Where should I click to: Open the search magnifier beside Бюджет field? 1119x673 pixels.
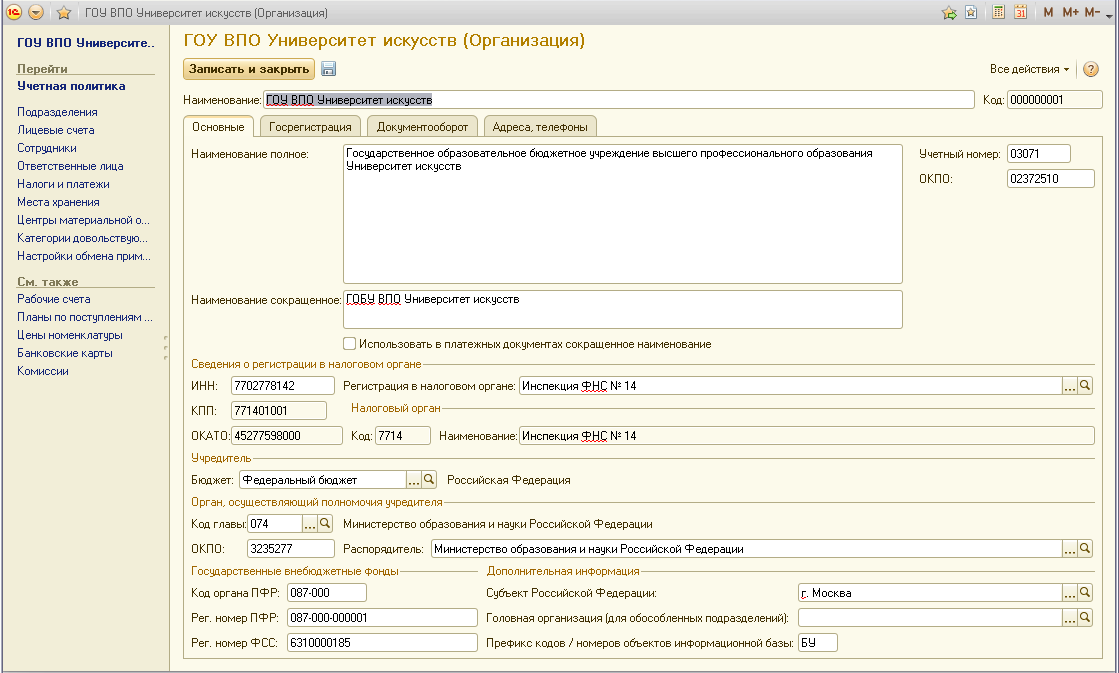click(x=430, y=480)
